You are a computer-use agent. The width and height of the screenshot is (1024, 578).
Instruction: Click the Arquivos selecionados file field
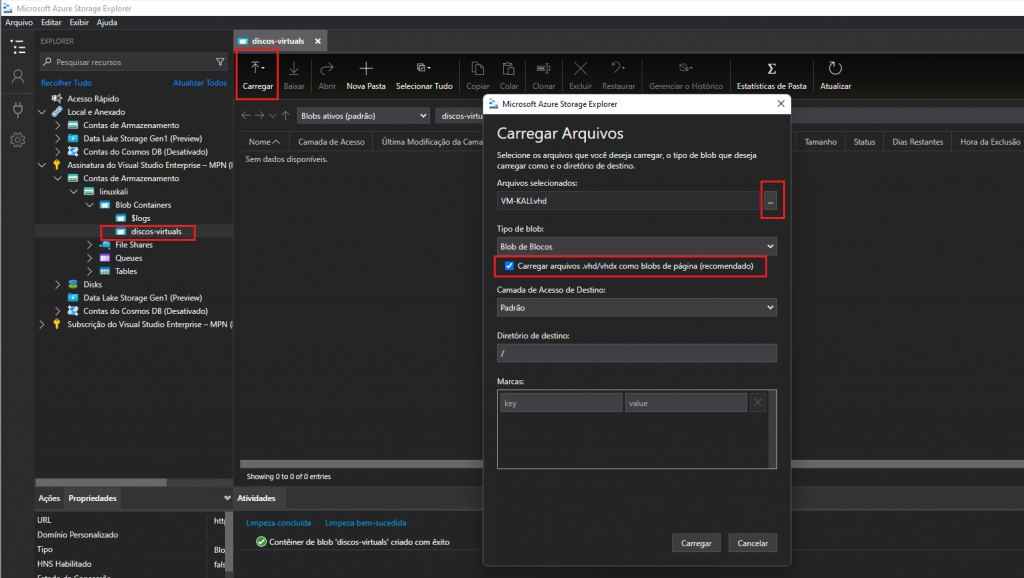tap(630, 201)
